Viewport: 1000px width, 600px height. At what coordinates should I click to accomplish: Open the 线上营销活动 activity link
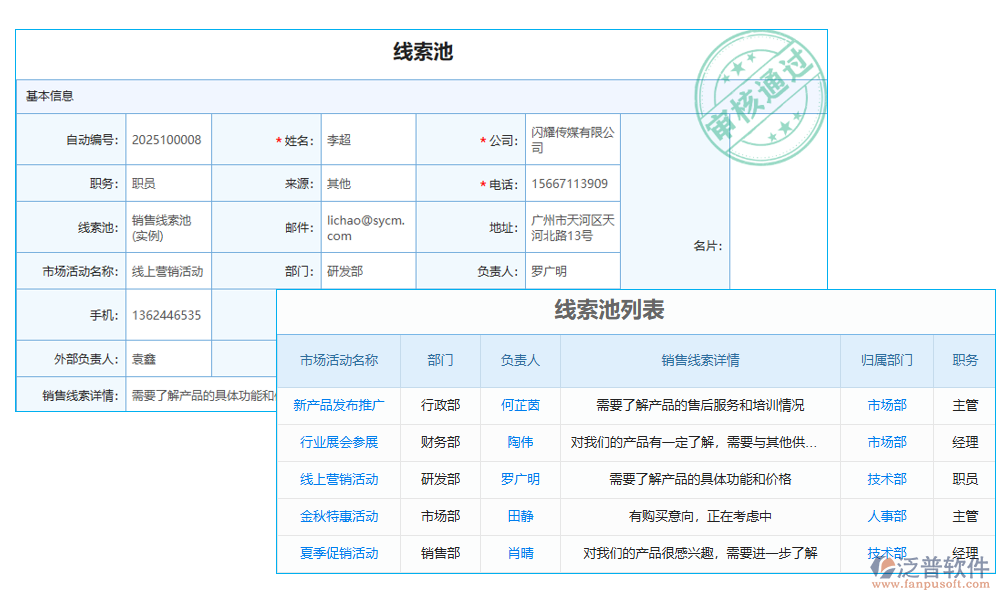[339, 479]
